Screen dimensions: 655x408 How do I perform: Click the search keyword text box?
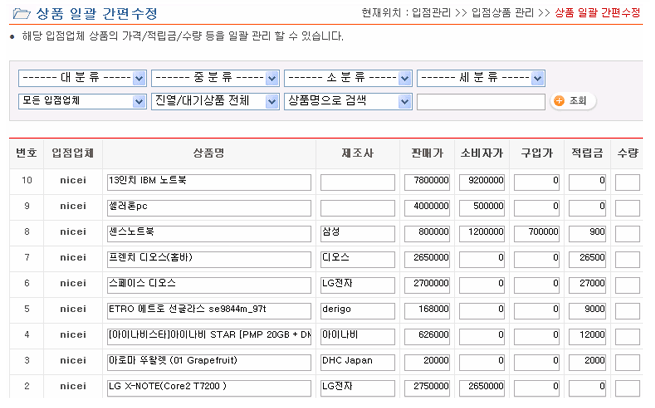(x=480, y=101)
